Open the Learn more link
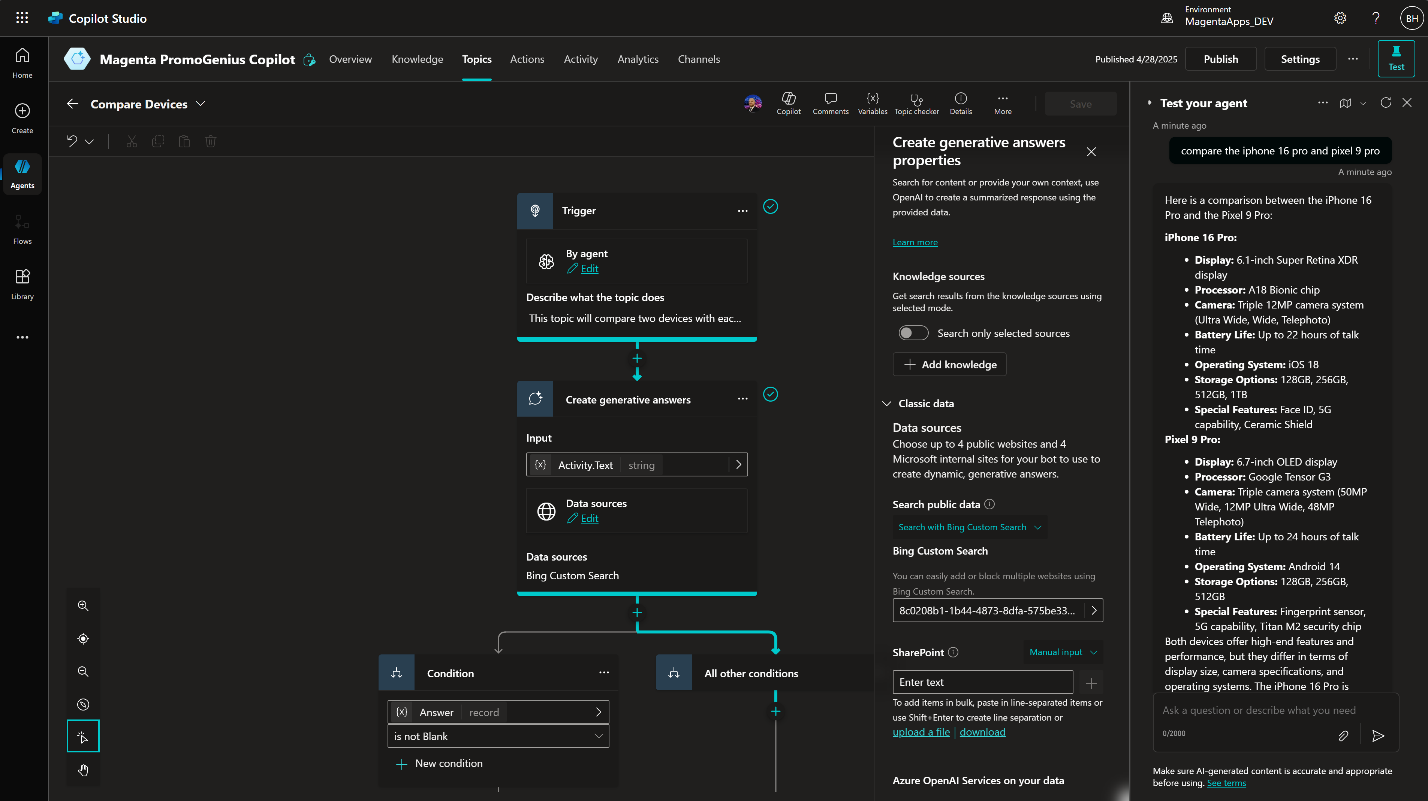The height and width of the screenshot is (801, 1428). click(915, 242)
